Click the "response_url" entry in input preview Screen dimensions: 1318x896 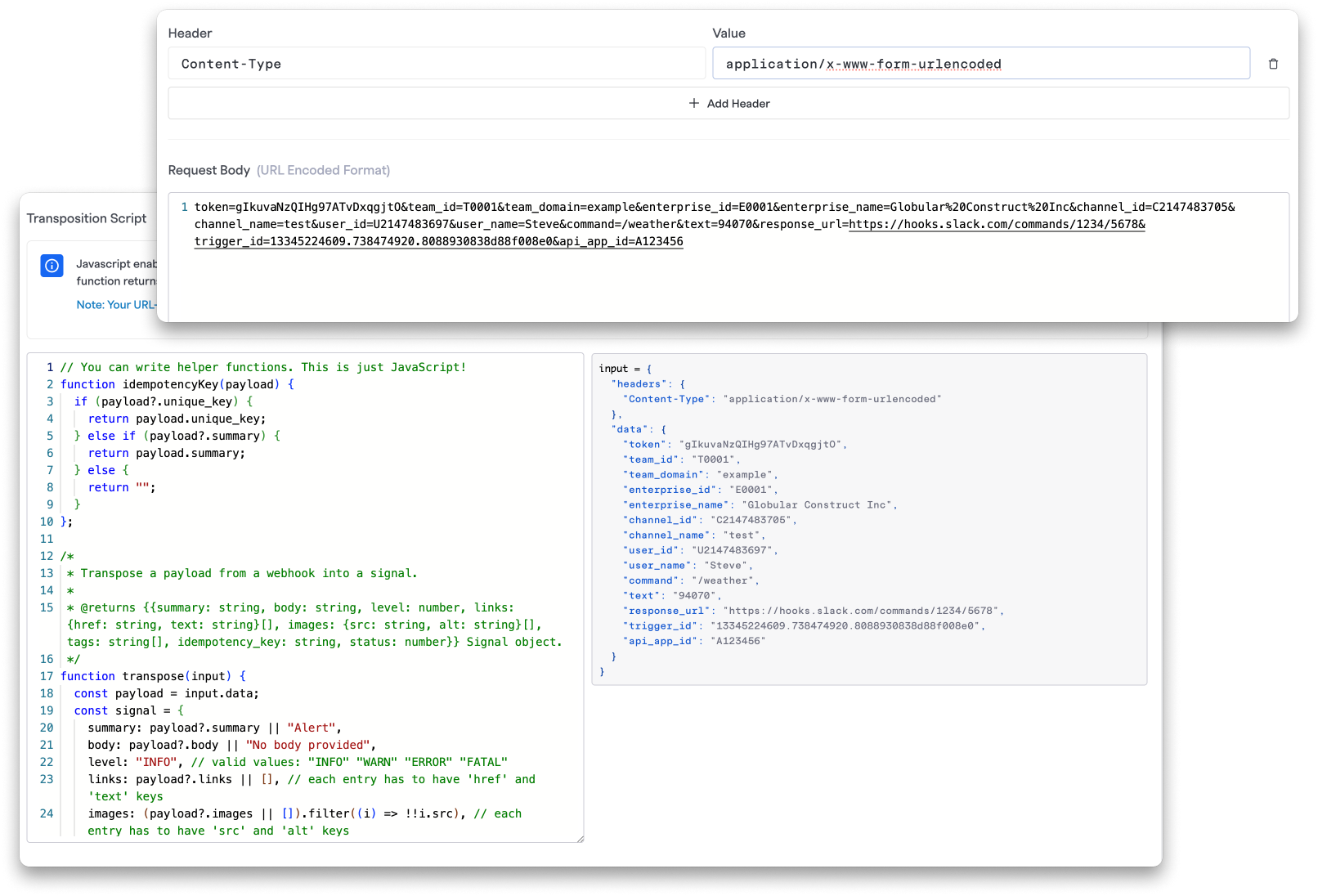(814, 611)
